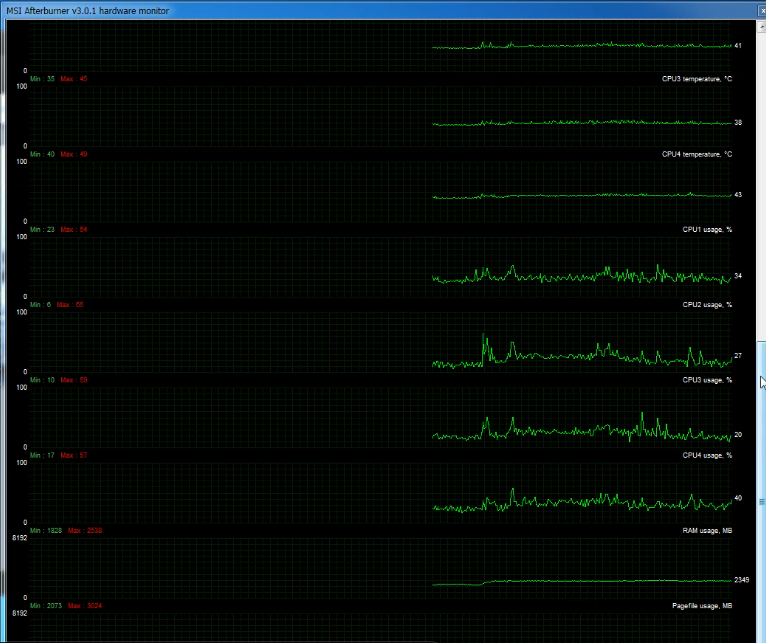
Task: Click the current value 20 on CPU3 usage graph
Action: click(x=738, y=434)
